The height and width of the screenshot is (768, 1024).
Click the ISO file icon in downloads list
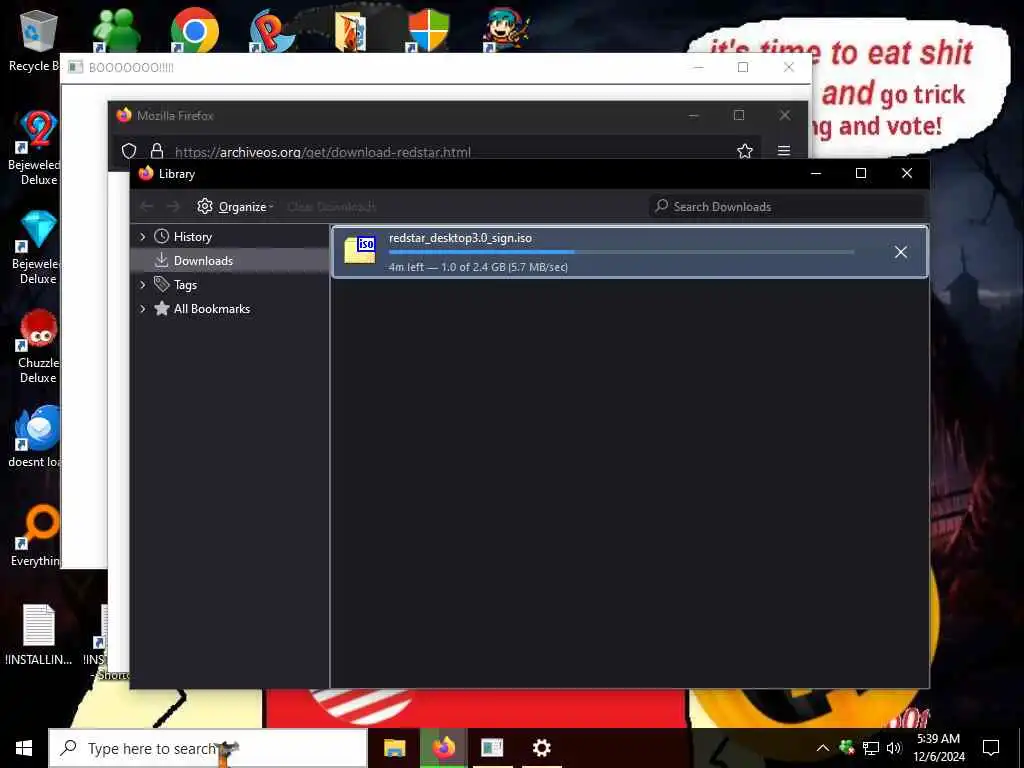click(360, 250)
